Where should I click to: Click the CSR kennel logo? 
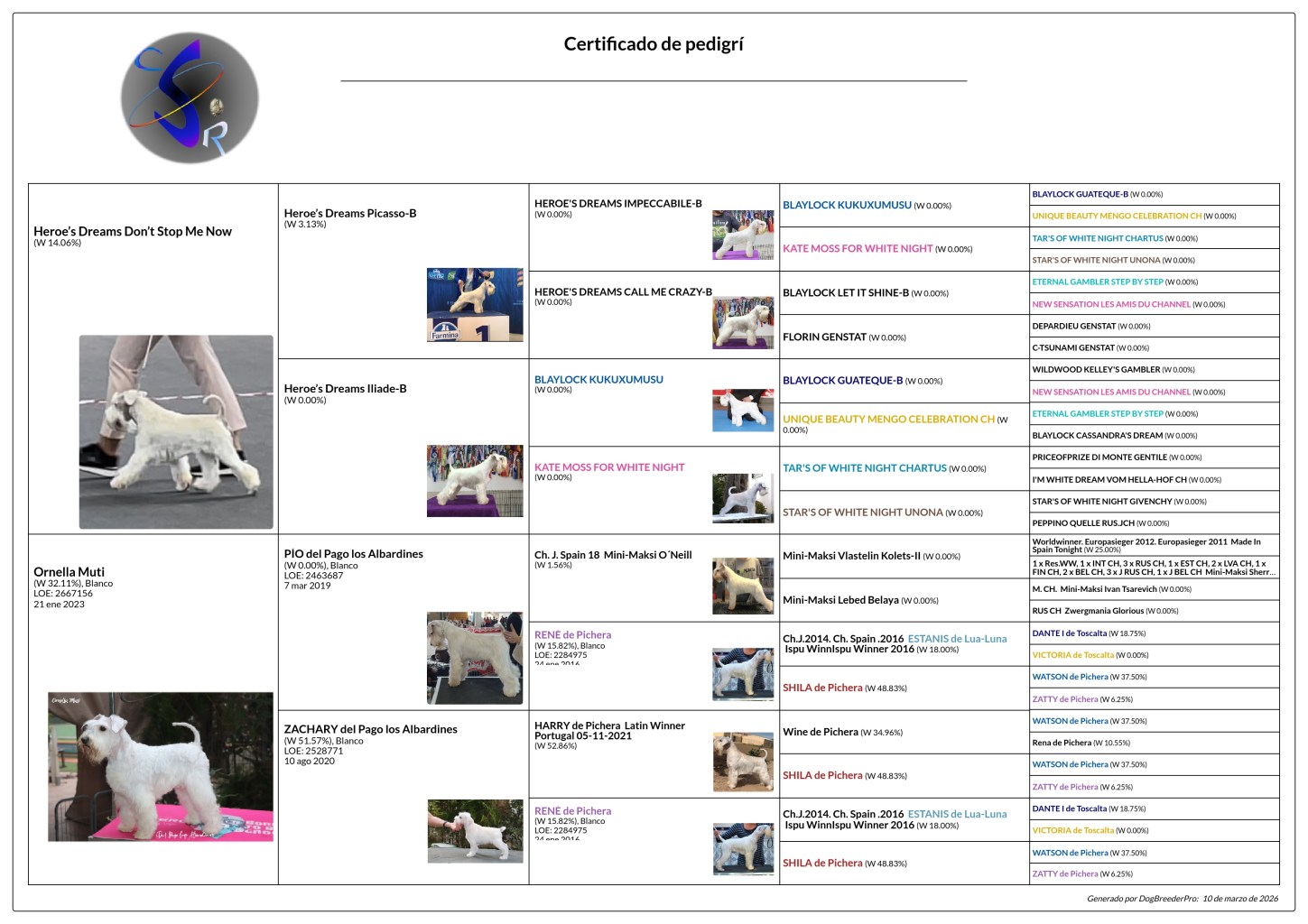click(190, 97)
